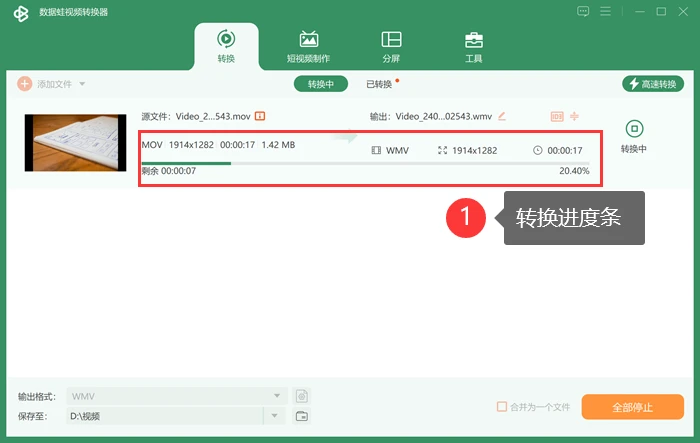Viewport: 700px width, 443px height.
Task: Click the compress icon beside ID3
Action: [x=575, y=116]
